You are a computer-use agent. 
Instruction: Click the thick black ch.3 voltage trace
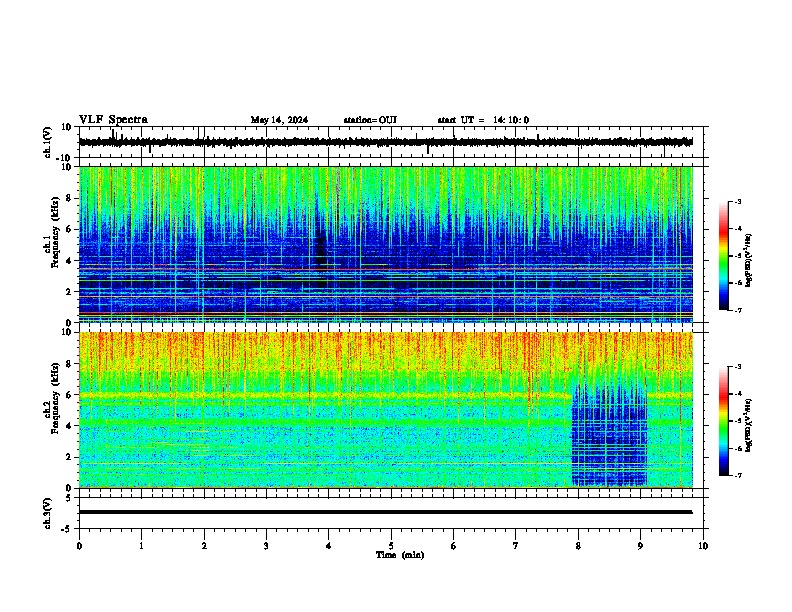click(386, 512)
